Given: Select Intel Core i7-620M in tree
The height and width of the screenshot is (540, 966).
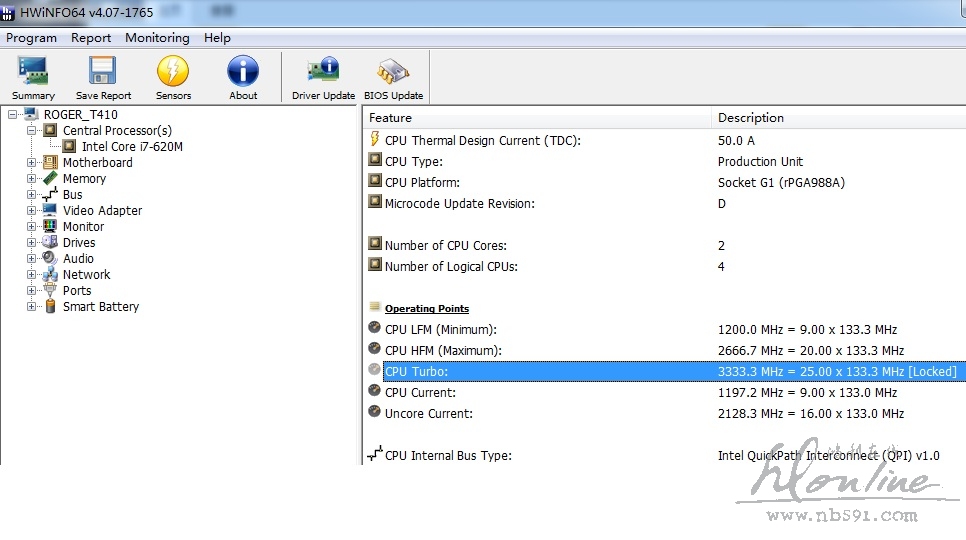Looking at the screenshot, I should coord(132,147).
